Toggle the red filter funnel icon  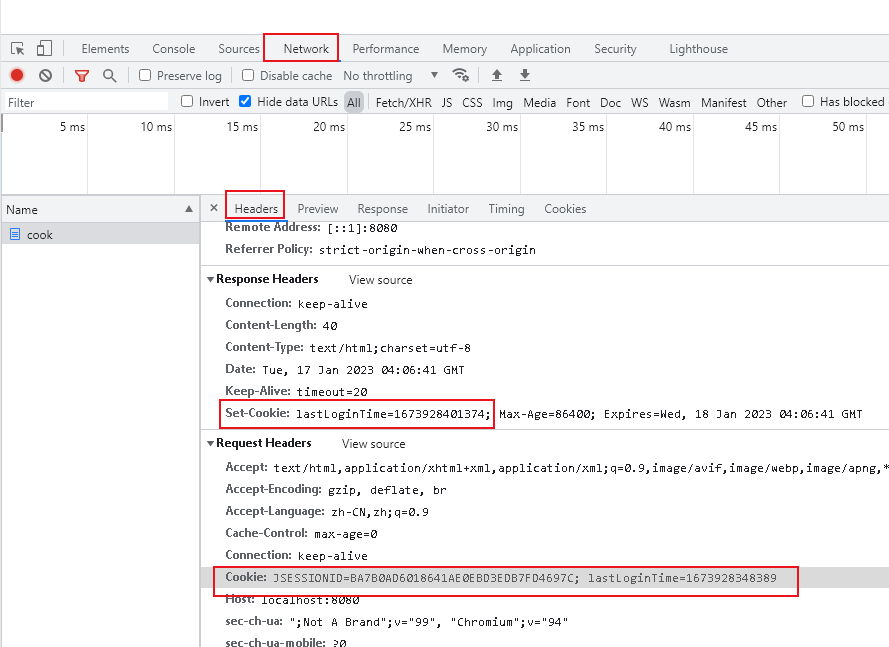click(82, 75)
